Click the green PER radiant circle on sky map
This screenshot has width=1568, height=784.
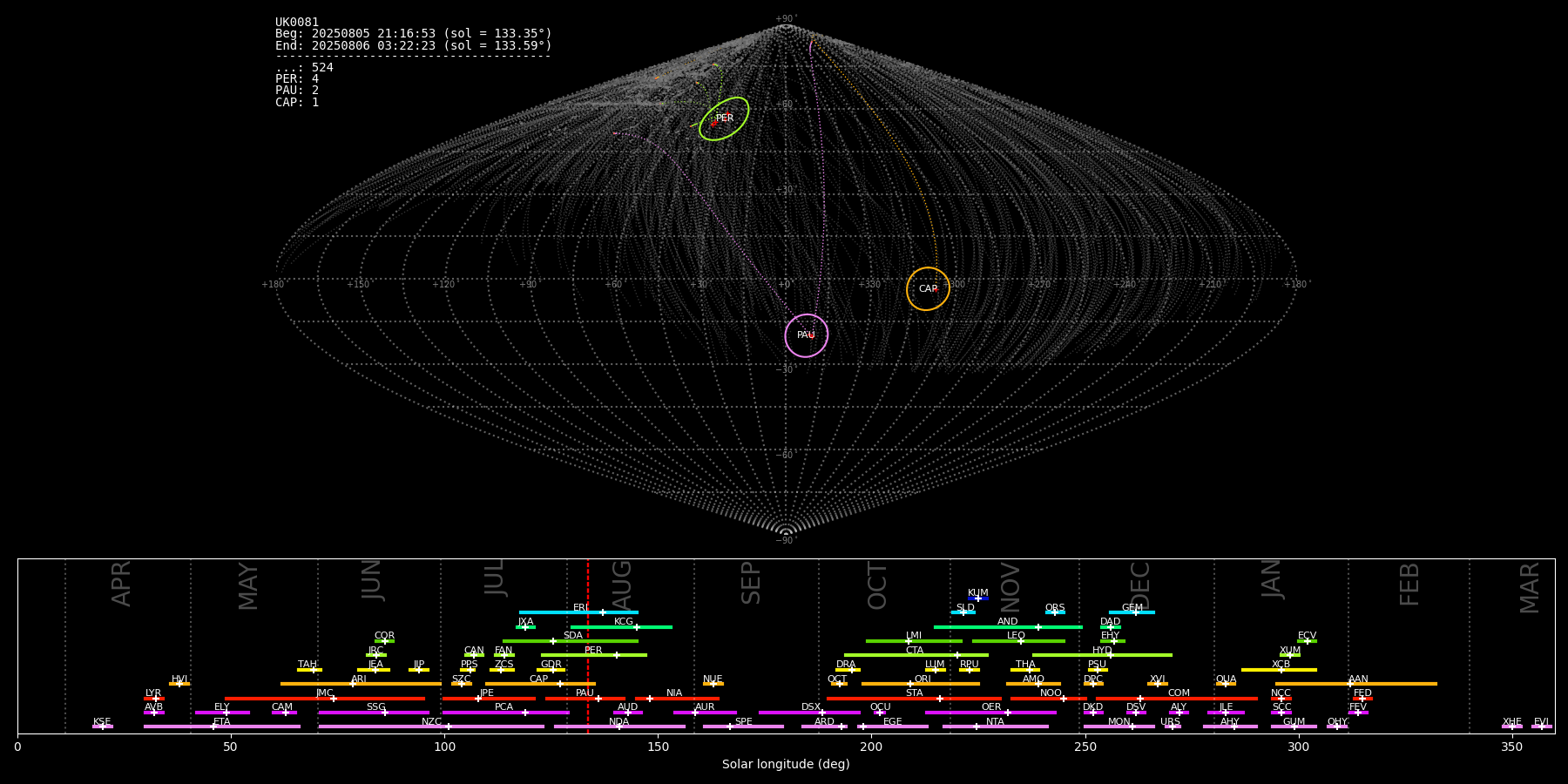[x=724, y=118]
